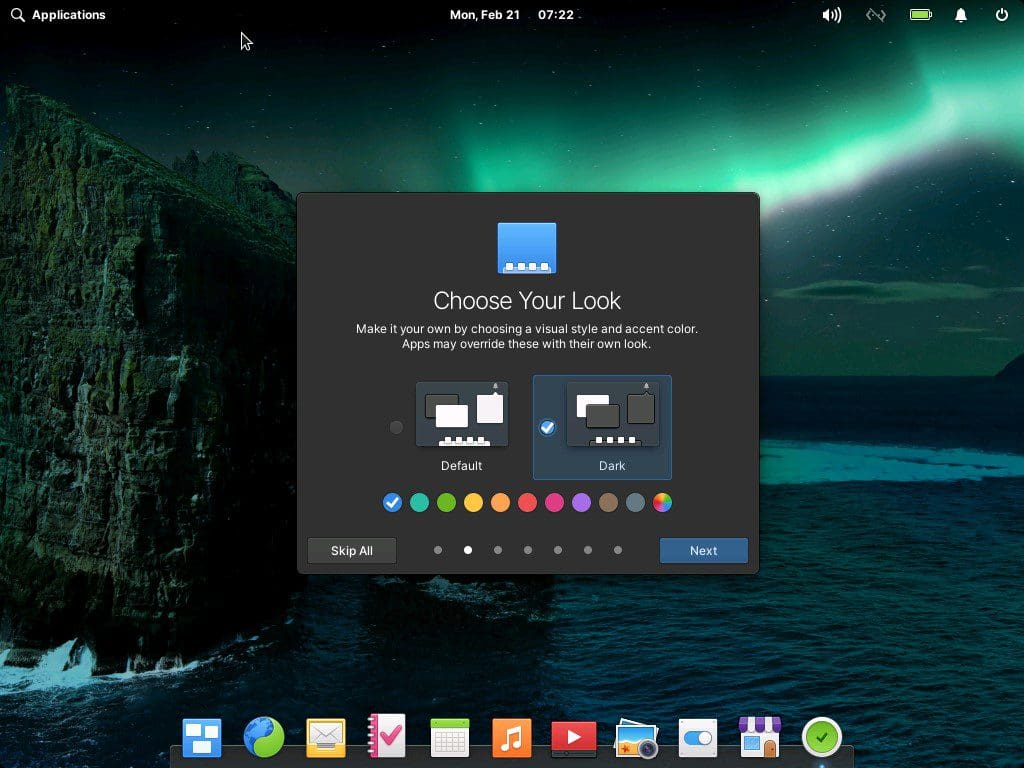
Task: Open the date and time panel
Action: pos(511,15)
